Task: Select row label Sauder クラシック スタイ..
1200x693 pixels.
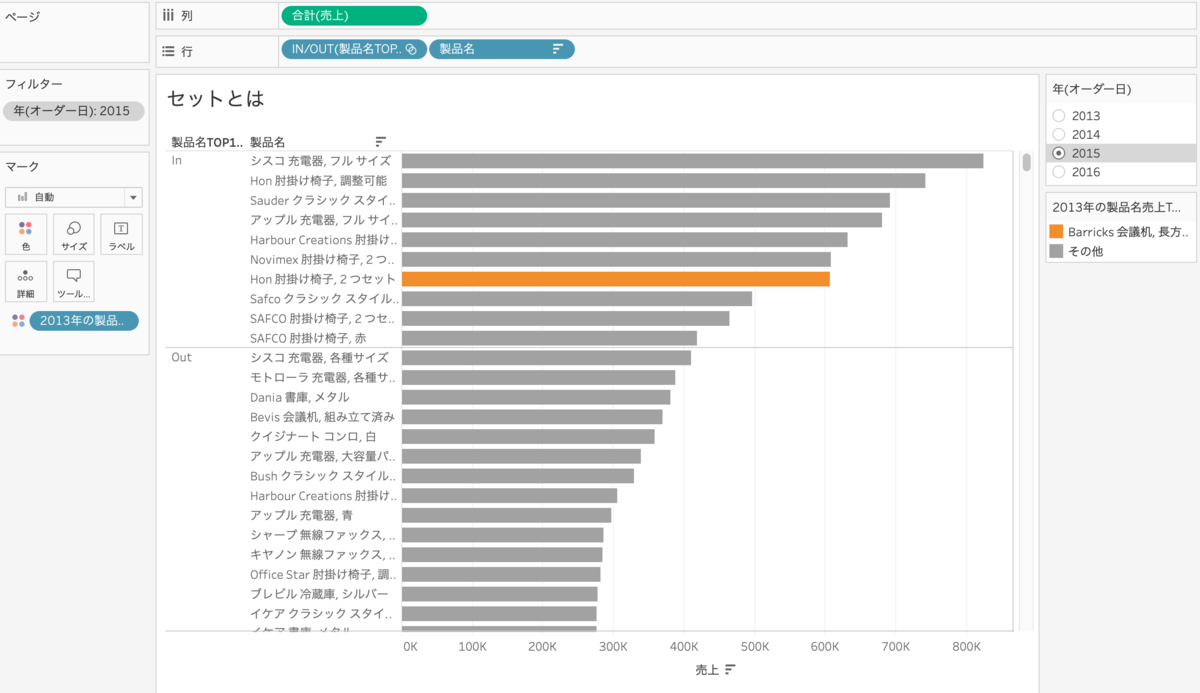Action: pos(324,200)
